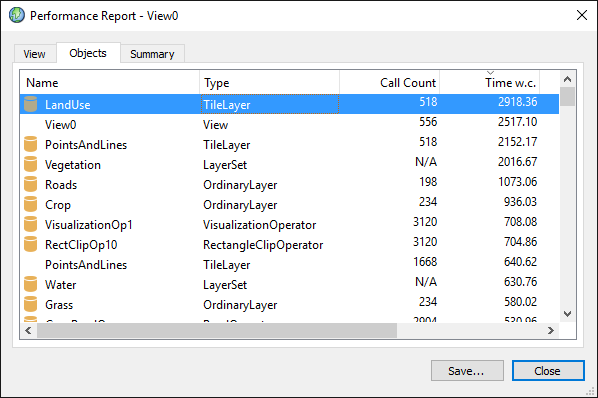Click the Vegetation layer set cylinder icon
598x398 pixels.
pos(31,164)
